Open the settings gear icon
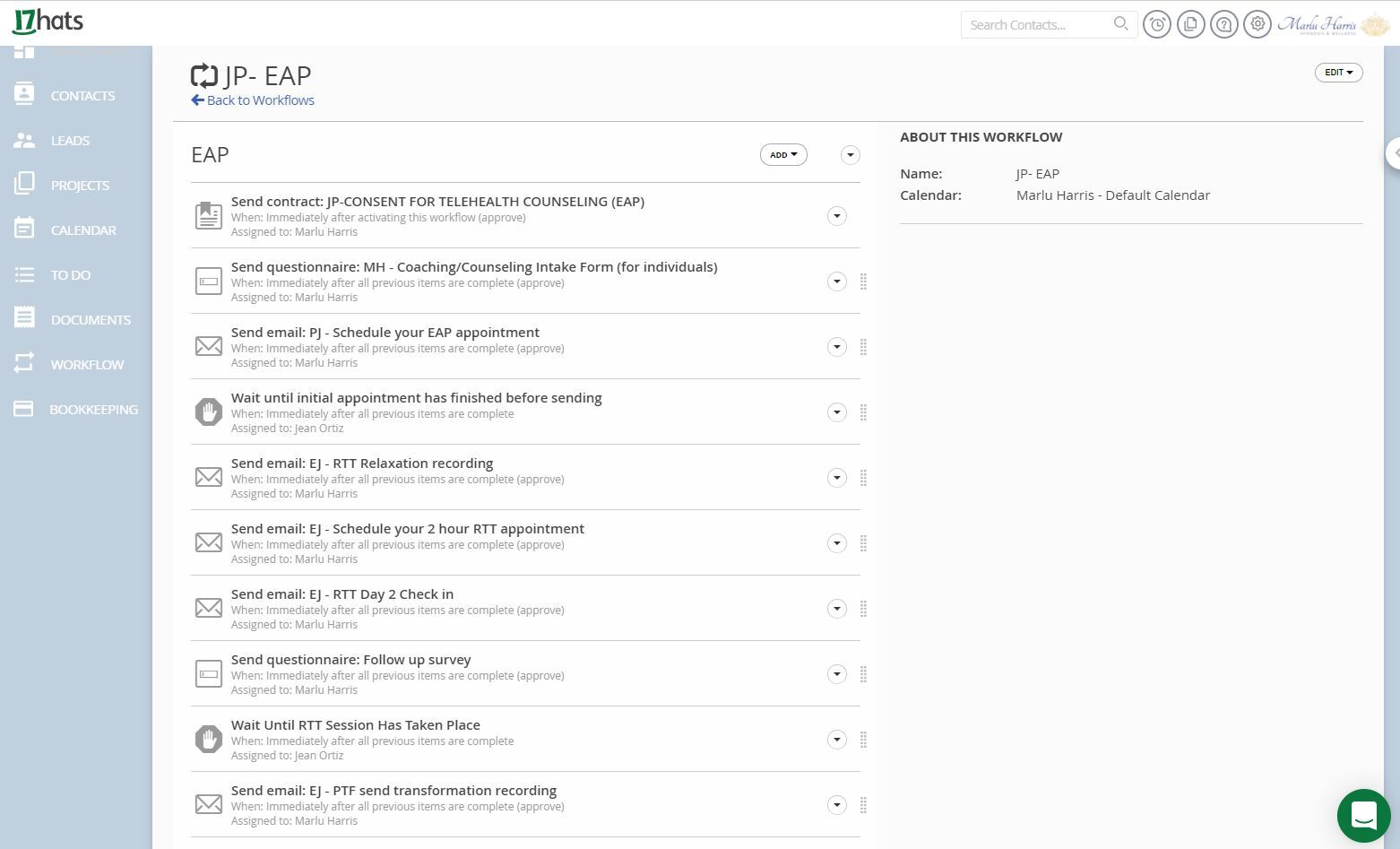This screenshot has width=1400, height=849. pos(1257,25)
